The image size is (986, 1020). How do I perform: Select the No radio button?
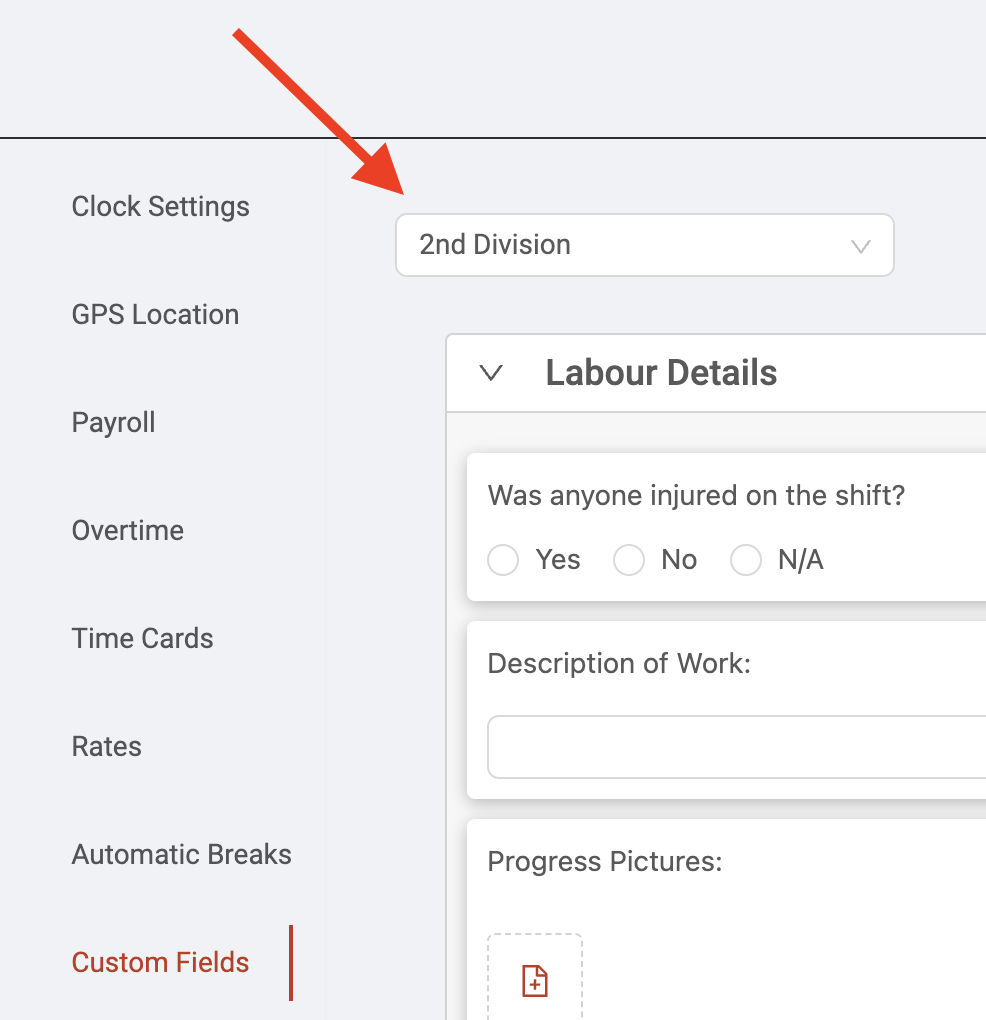tap(629, 560)
